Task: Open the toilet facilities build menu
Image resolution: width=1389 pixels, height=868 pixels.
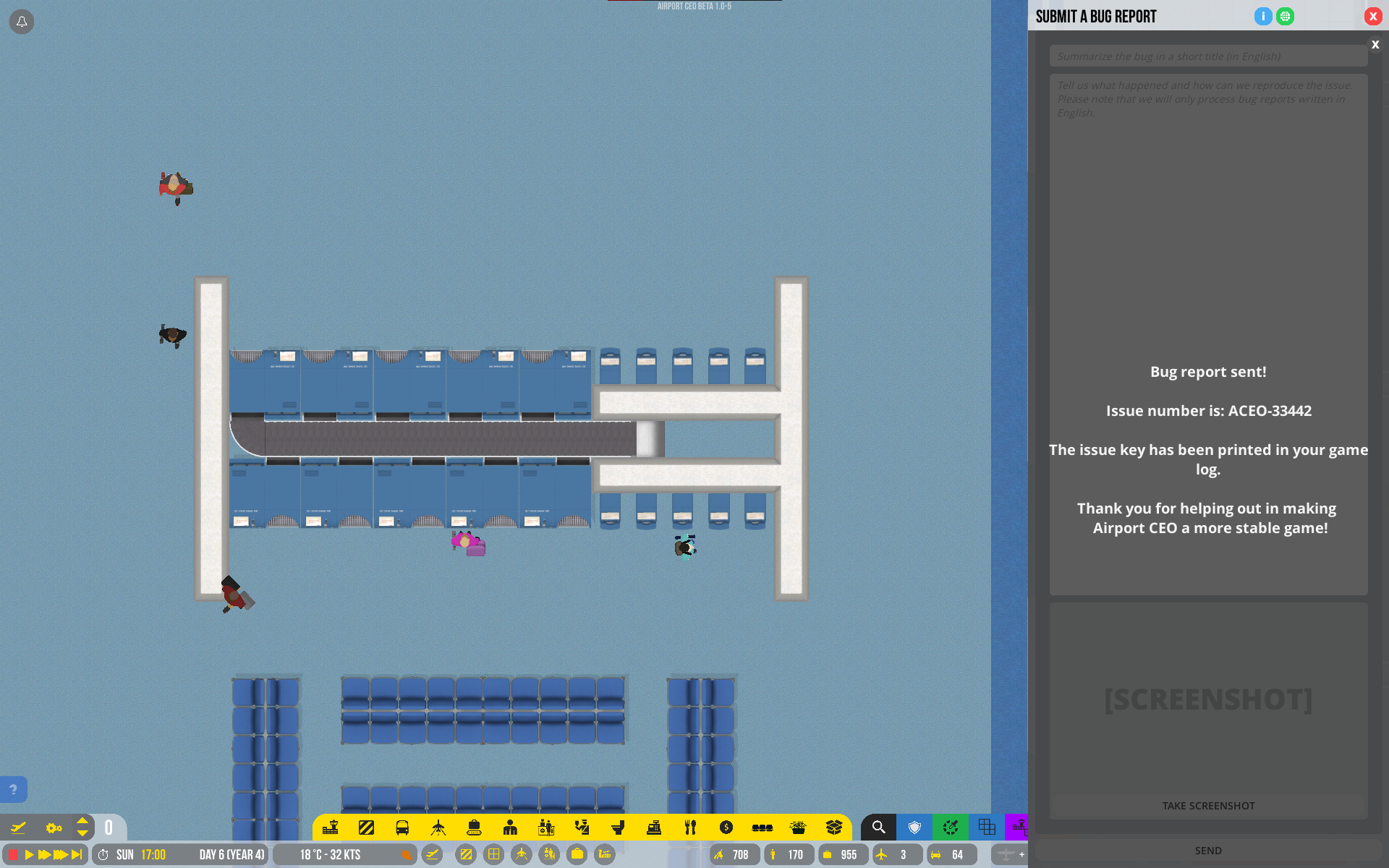Action: coord(618,827)
